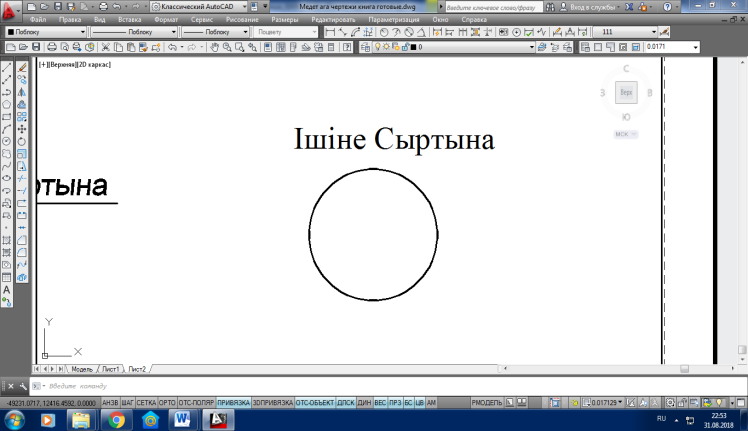Open Google Chrome from the taskbar

[117, 420]
